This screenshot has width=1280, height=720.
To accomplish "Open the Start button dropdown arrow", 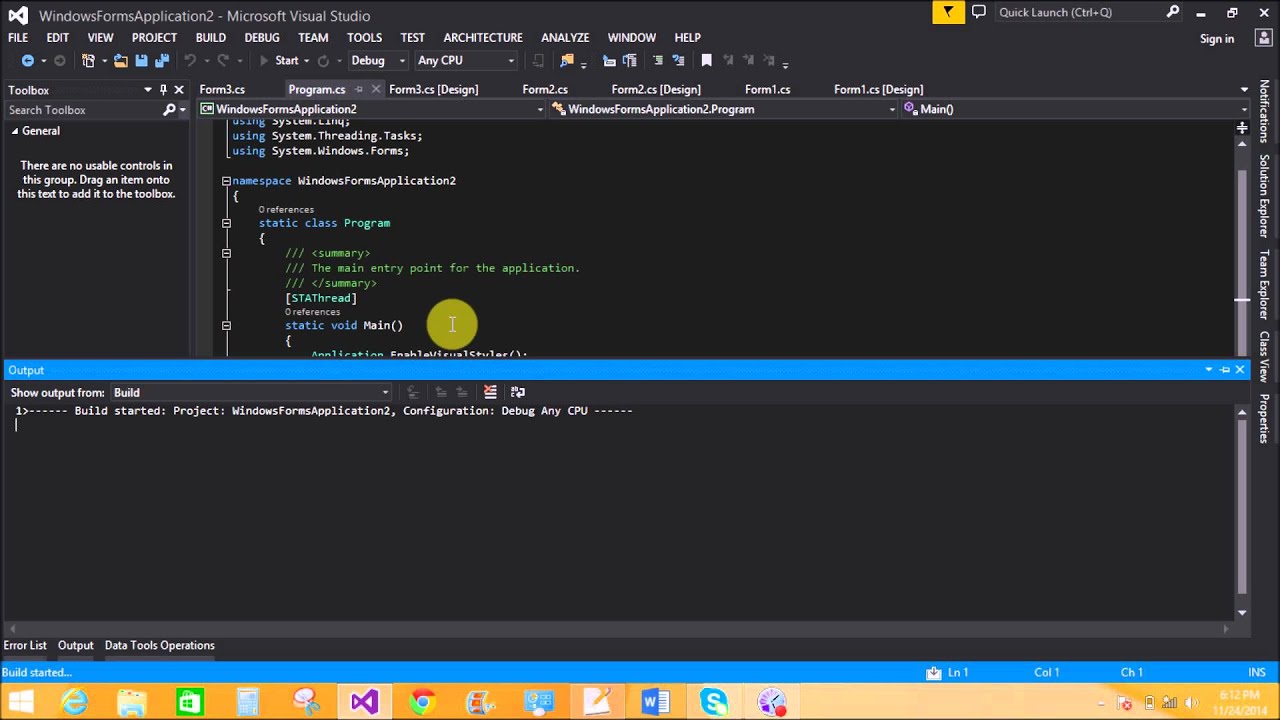I will (306, 61).
